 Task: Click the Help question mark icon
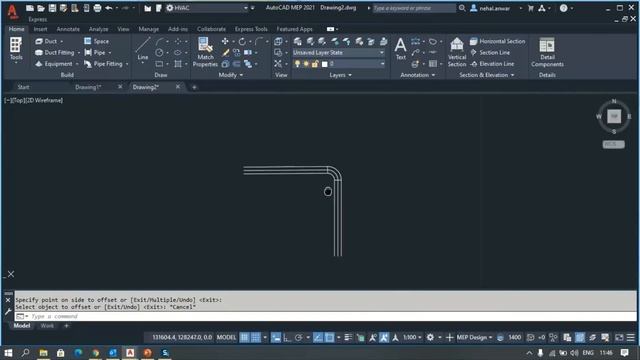coord(563,8)
